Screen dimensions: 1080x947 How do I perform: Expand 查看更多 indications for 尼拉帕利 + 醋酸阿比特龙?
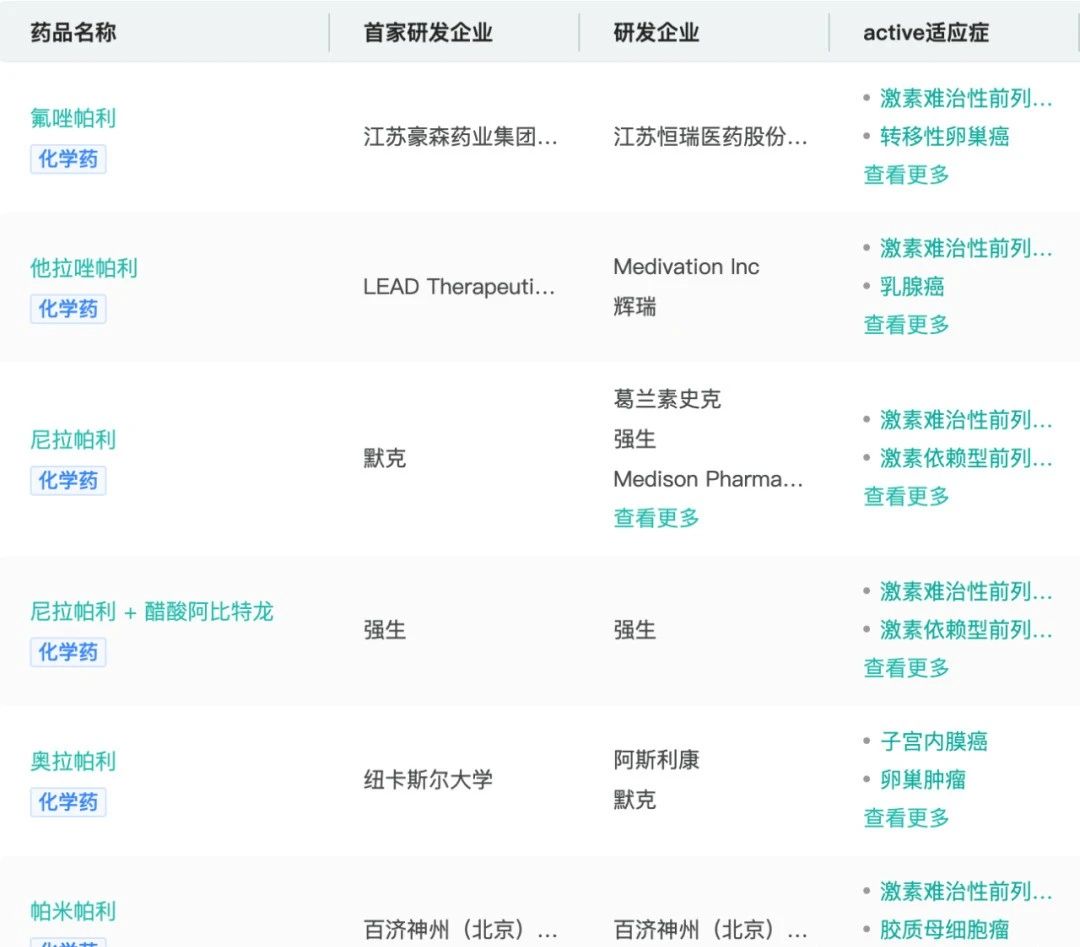906,667
